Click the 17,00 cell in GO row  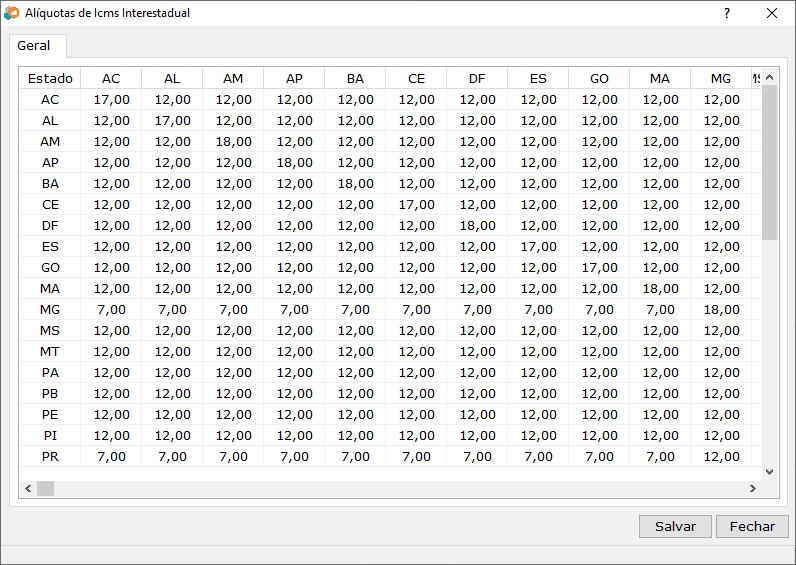click(599, 268)
